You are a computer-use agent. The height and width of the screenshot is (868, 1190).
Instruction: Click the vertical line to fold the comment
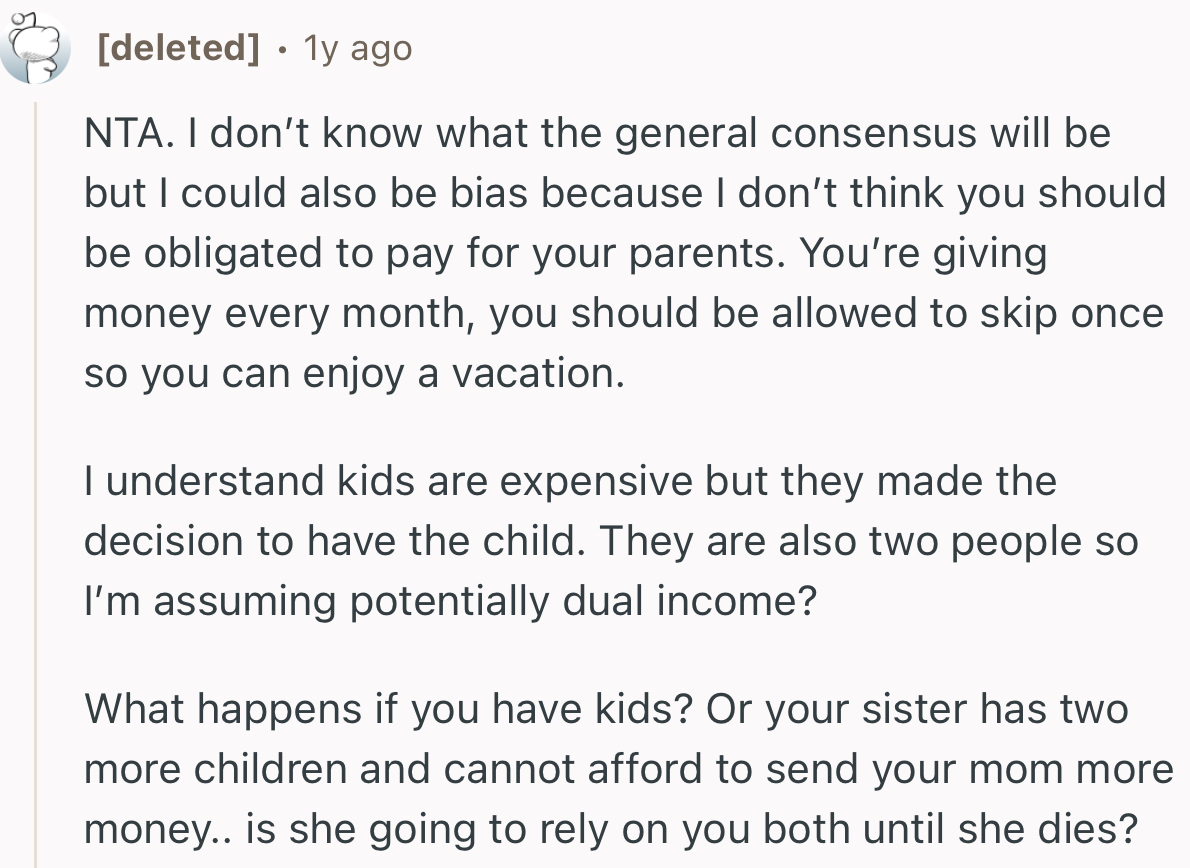click(x=37, y=450)
